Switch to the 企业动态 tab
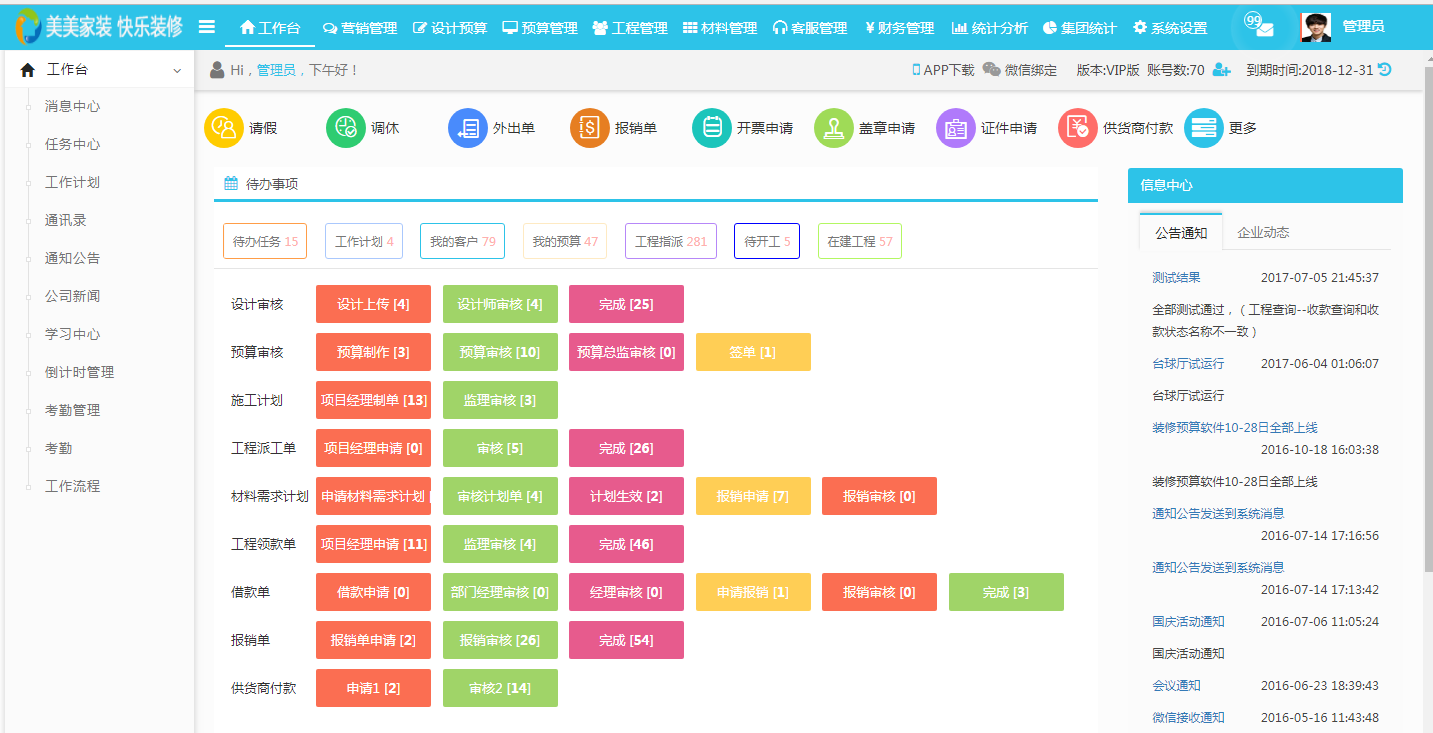This screenshot has height=733, width=1433. coord(1263,233)
